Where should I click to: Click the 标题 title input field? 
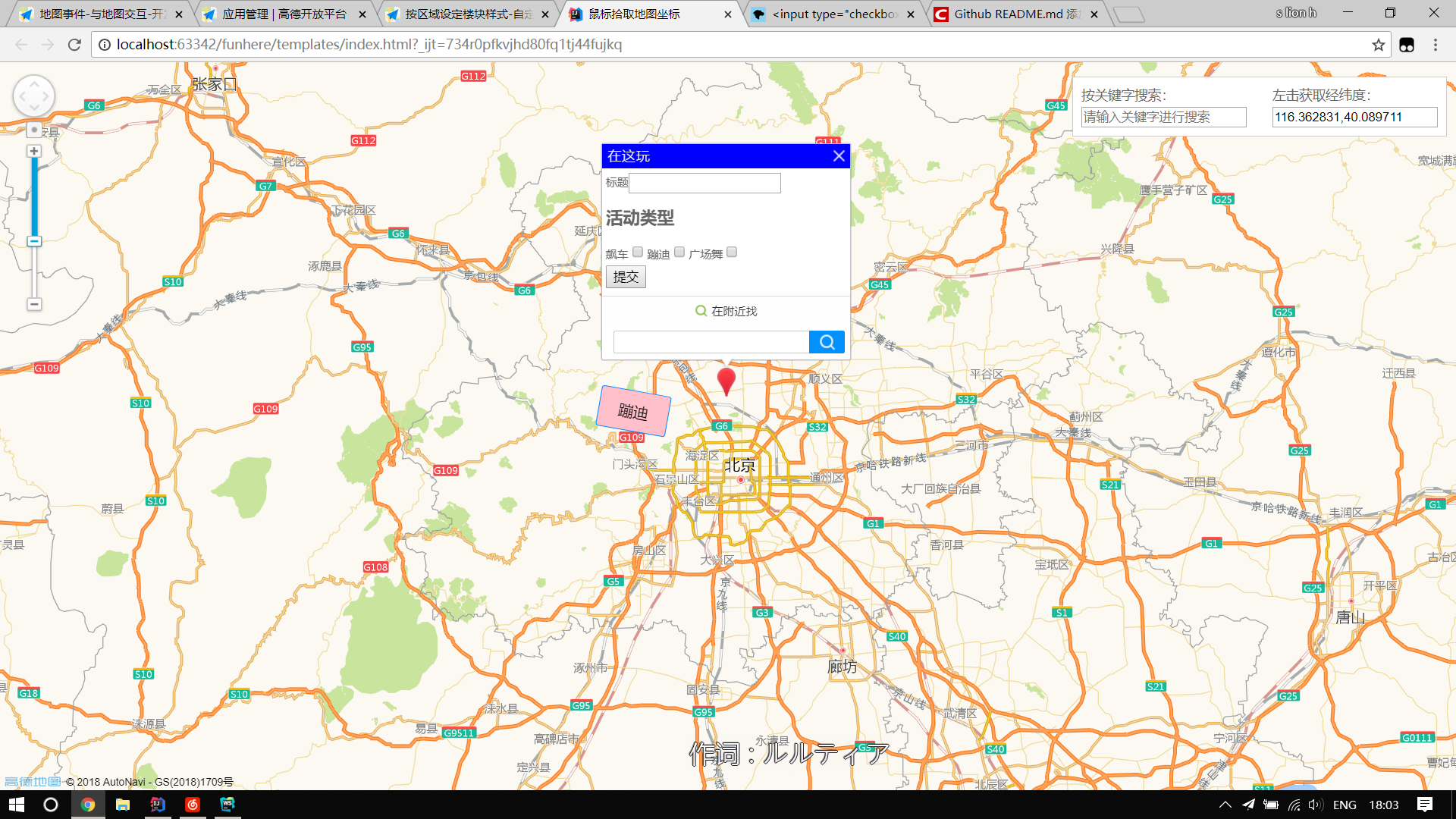coord(704,183)
